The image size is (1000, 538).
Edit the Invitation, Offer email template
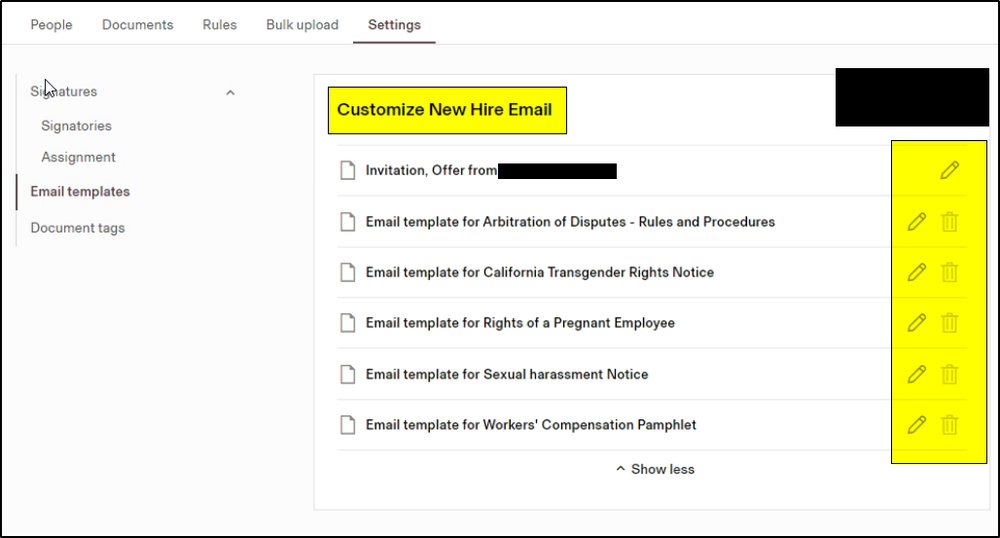point(949,171)
